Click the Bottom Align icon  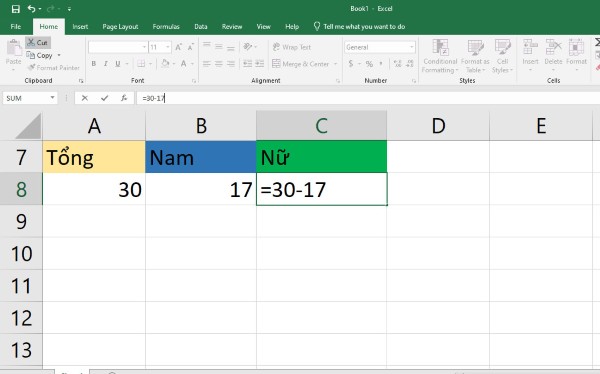(231, 47)
